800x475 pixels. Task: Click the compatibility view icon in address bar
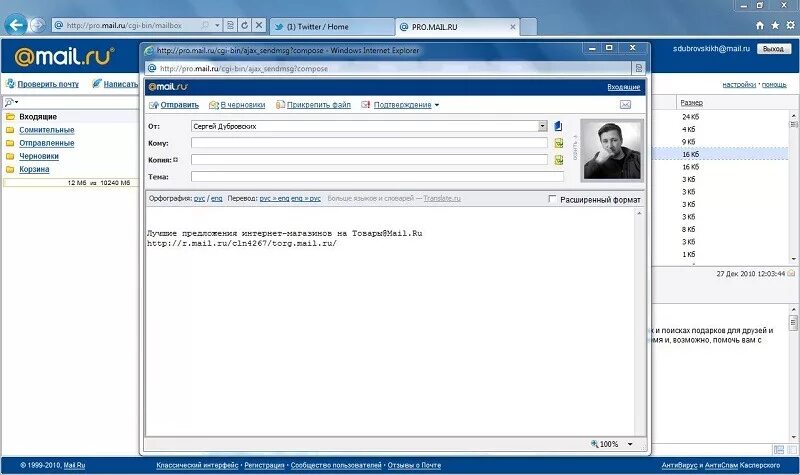pos(231,25)
